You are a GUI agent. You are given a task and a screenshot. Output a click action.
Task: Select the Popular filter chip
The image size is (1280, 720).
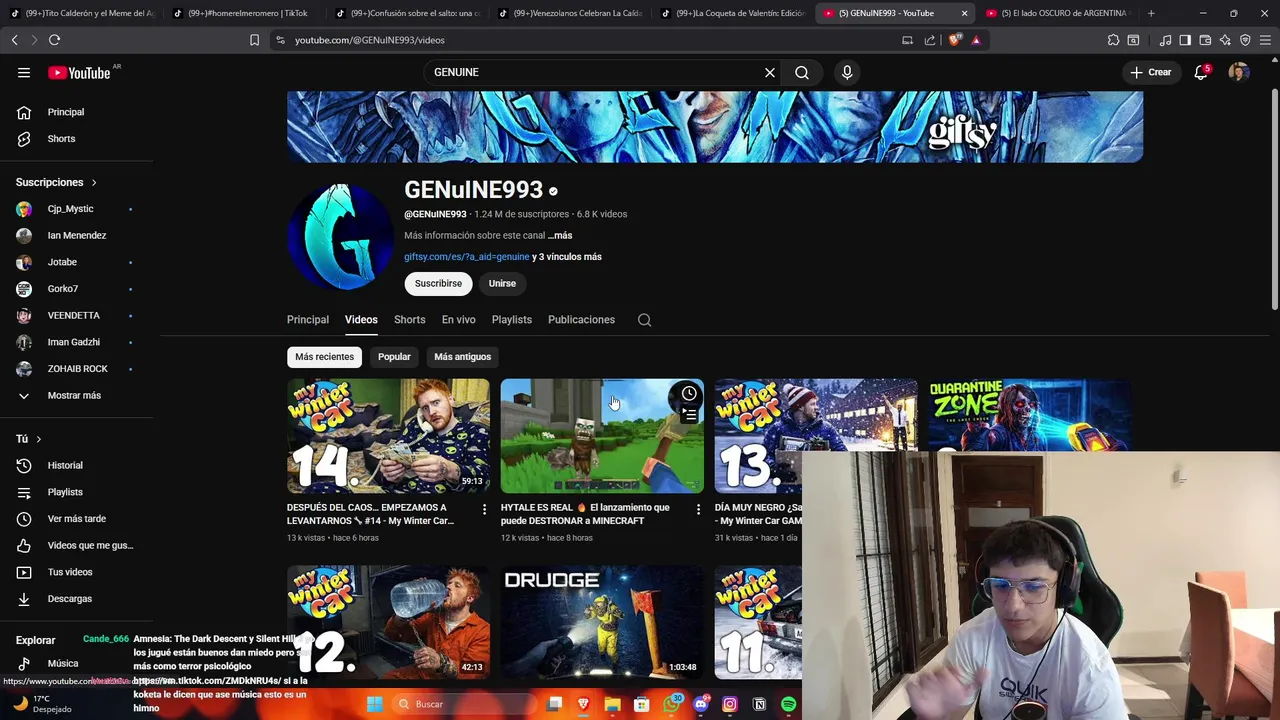394,357
